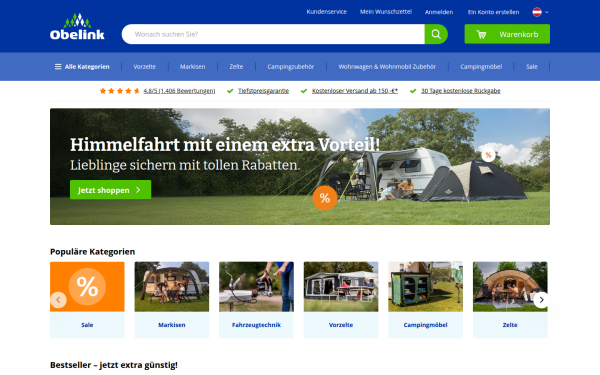Click the Zelte category label
Viewport: 600px width, 375px height.
510,325
